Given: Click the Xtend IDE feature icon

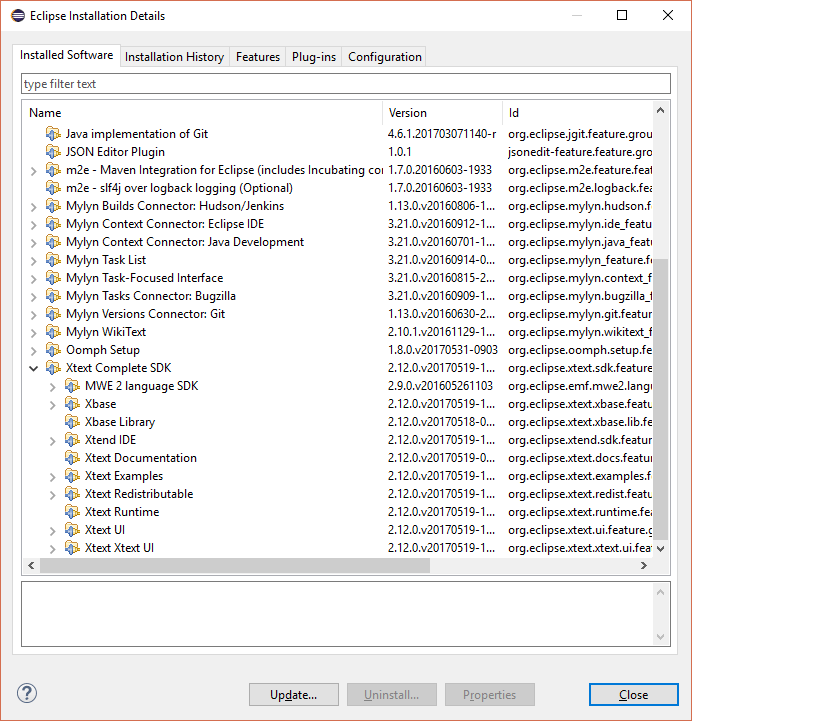Looking at the screenshot, I should click(72, 440).
